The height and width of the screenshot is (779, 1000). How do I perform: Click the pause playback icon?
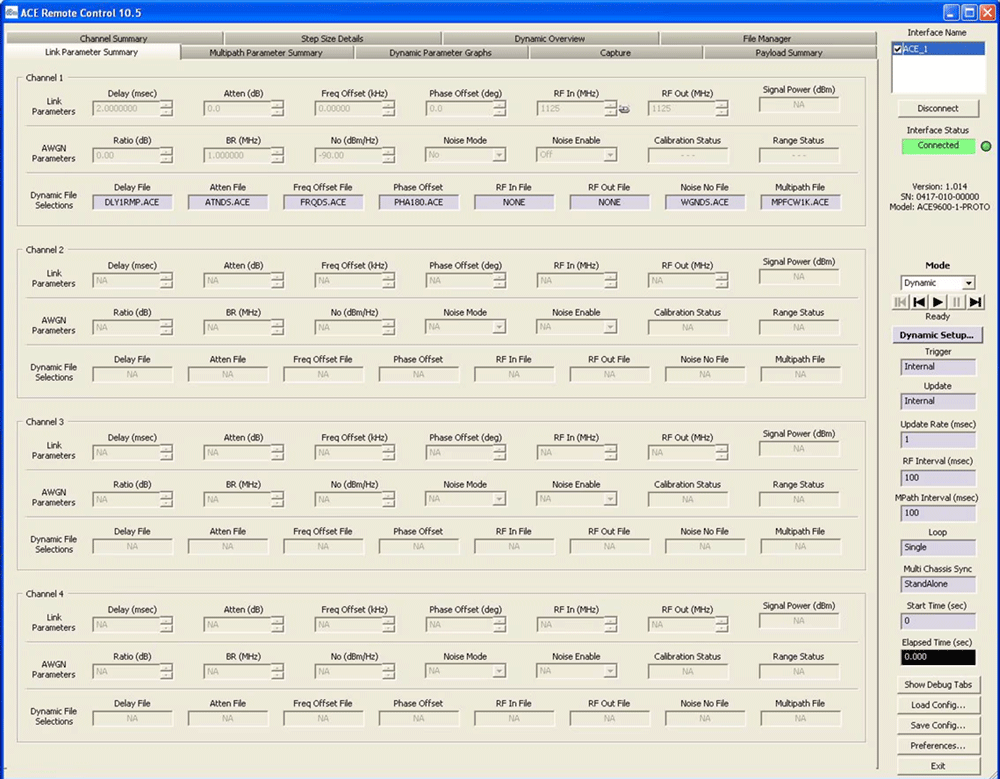click(x=957, y=301)
